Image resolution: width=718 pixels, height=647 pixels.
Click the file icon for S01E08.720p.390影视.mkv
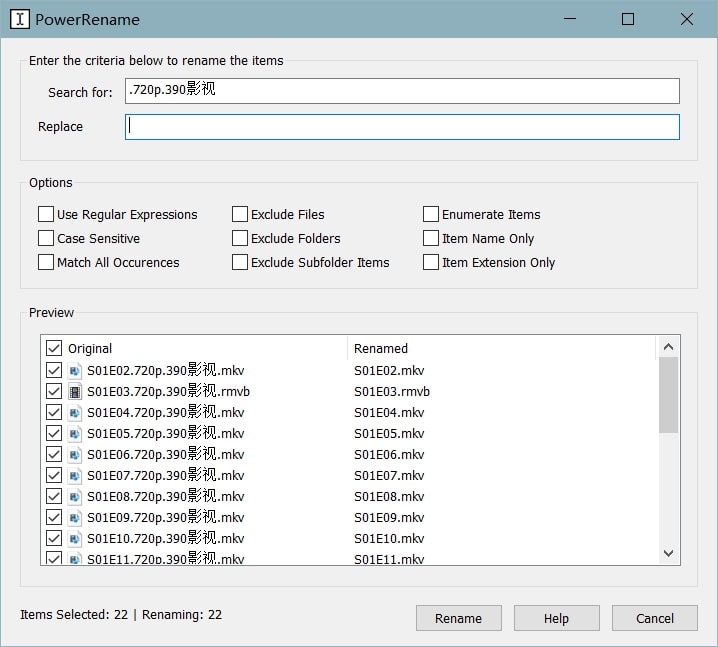pos(75,496)
